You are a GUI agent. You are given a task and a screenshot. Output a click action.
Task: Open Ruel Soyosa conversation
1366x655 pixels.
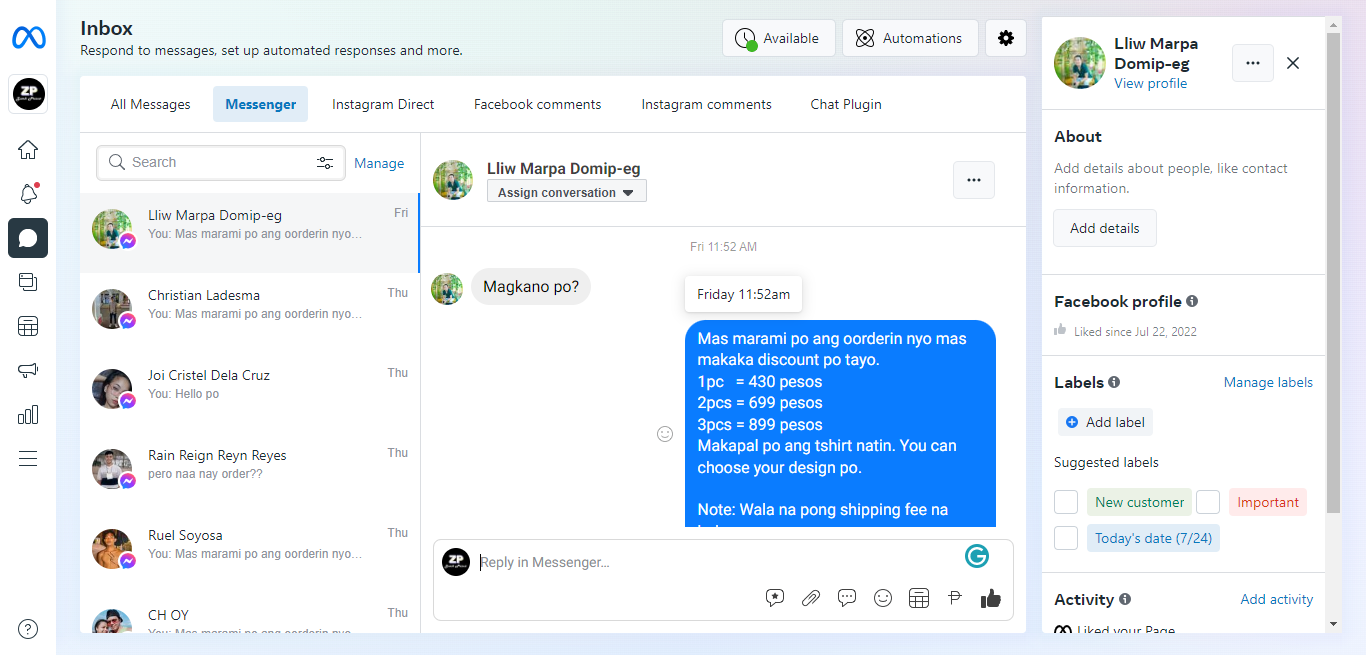click(x=250, y=553)
